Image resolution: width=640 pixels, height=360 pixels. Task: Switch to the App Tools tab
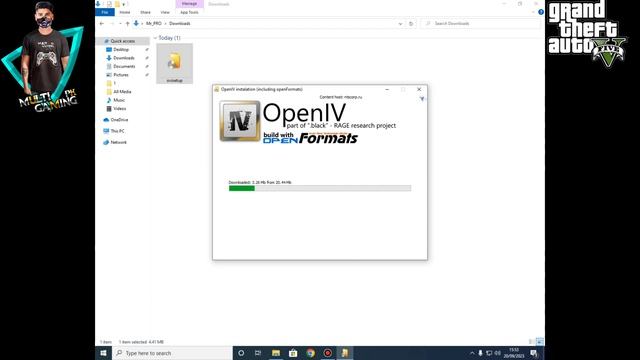point(189,12)
